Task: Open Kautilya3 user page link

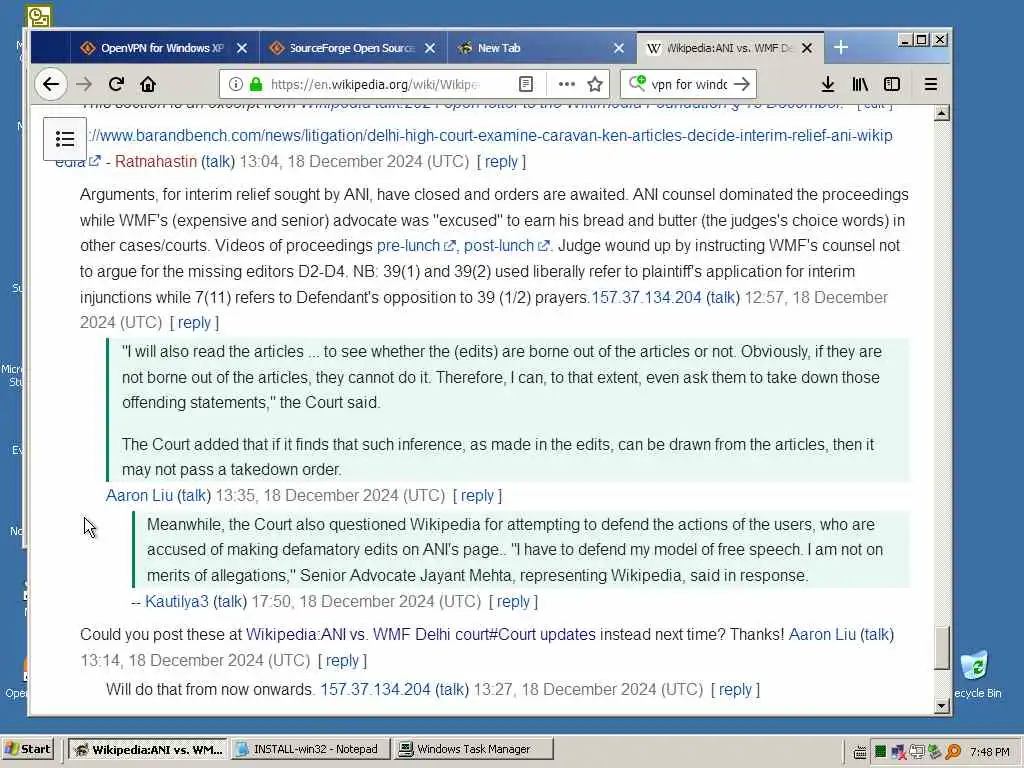Action: point(176,601)
